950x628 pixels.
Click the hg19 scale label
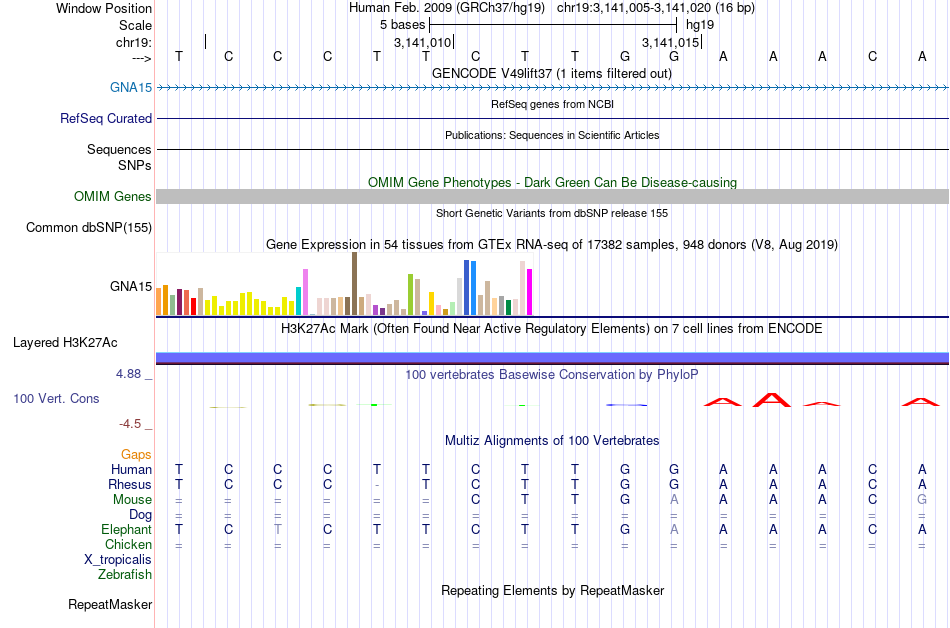point(700,25)
